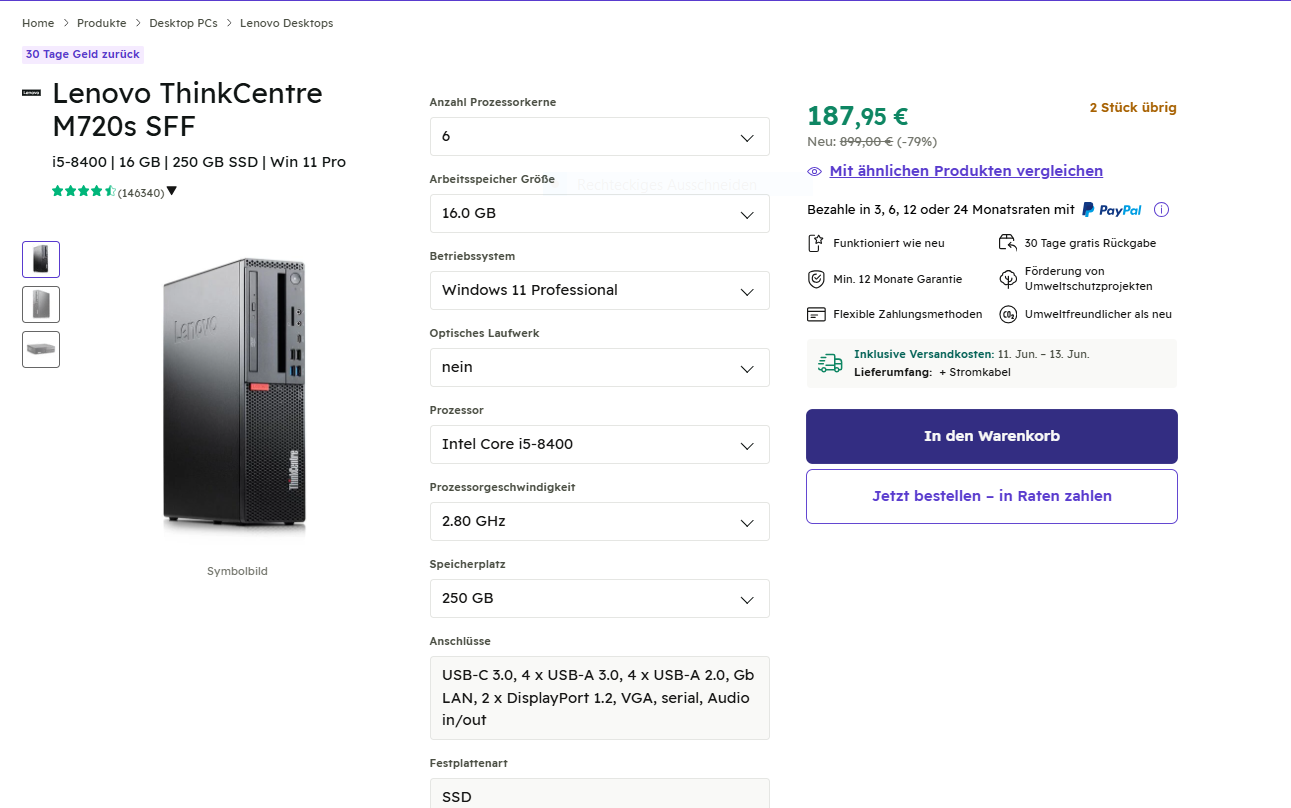The height and width of the screenshot is (808, 1291).
Task: Click the card icon for Flexible Zahlungsmethoden
Action: click(x=816, y=314)
